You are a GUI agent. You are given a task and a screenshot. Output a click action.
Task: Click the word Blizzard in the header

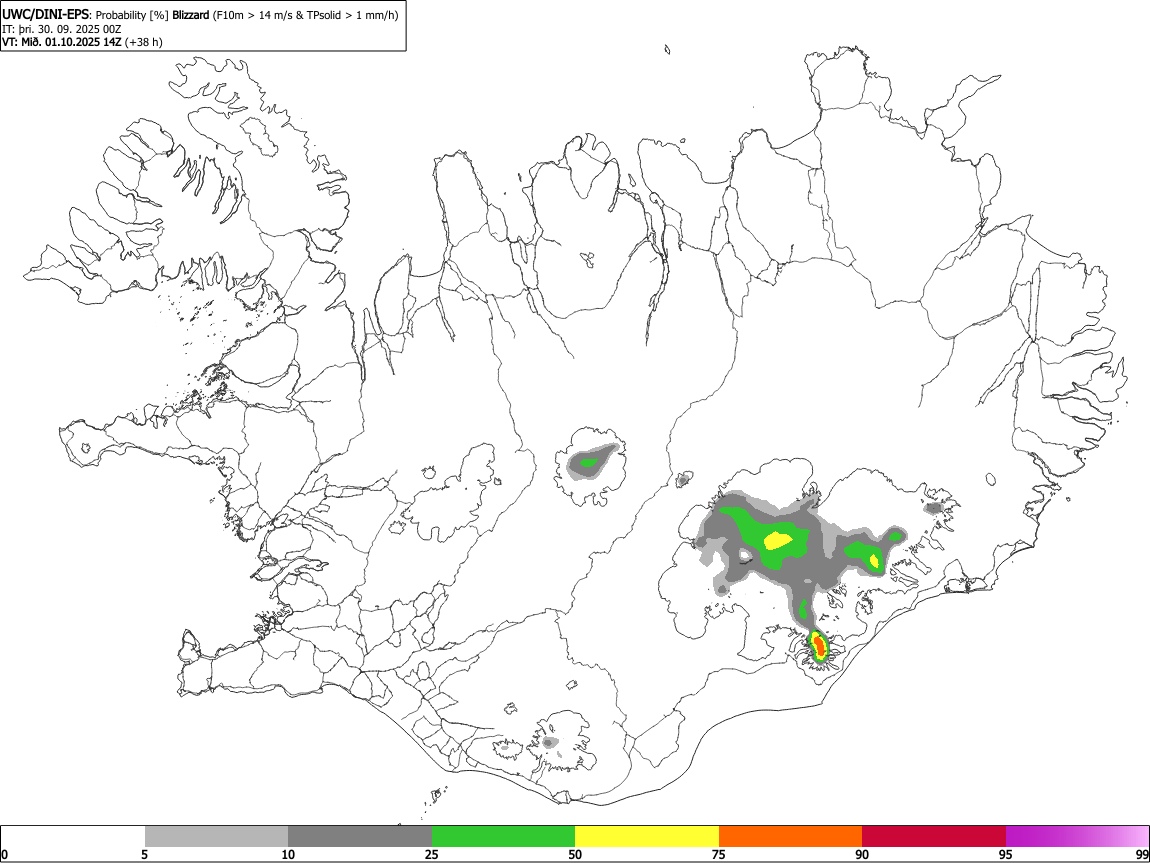191,15
